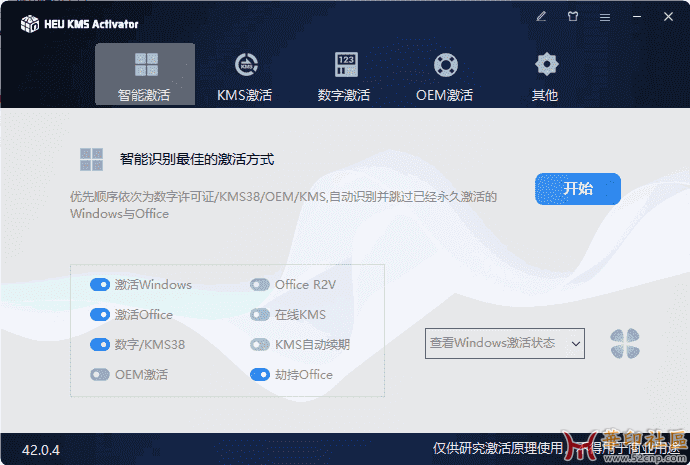Image resolution: width=690 pixels, height=465 pixels.
Task: Enable the KMS自动续期 switch
Action: pos(260,344)
